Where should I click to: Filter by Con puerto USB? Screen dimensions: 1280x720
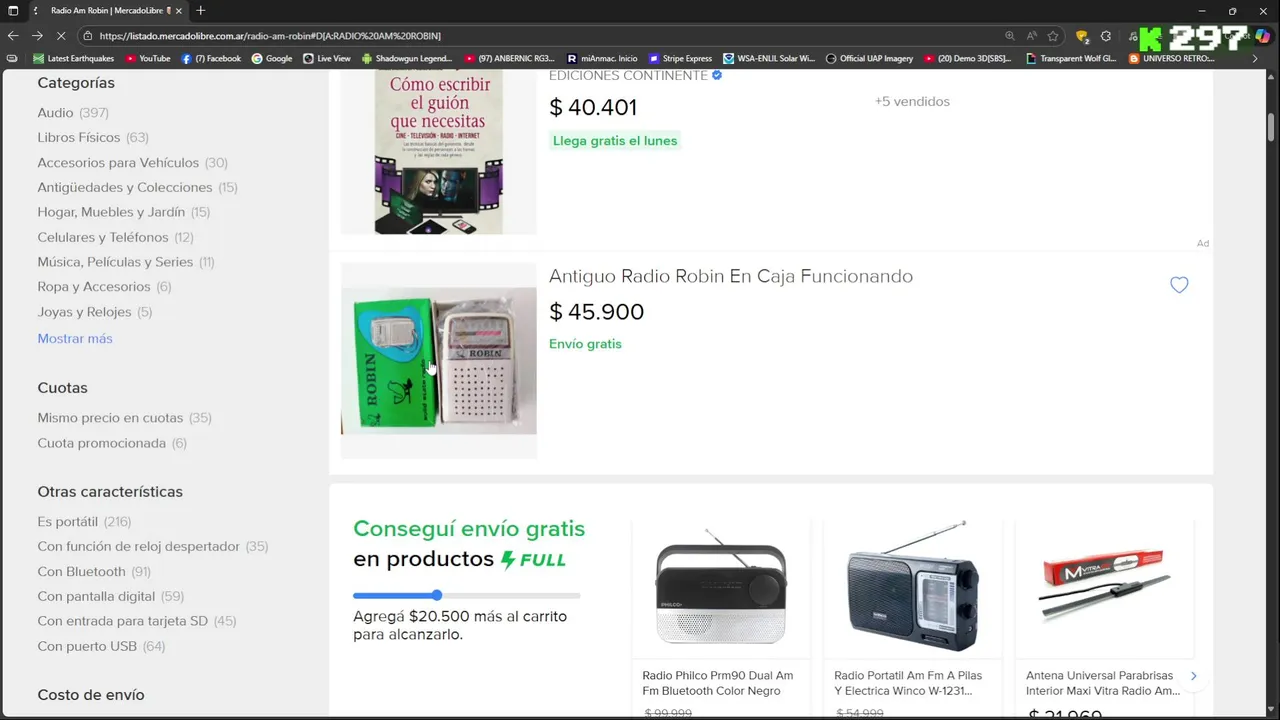[101, 646]
